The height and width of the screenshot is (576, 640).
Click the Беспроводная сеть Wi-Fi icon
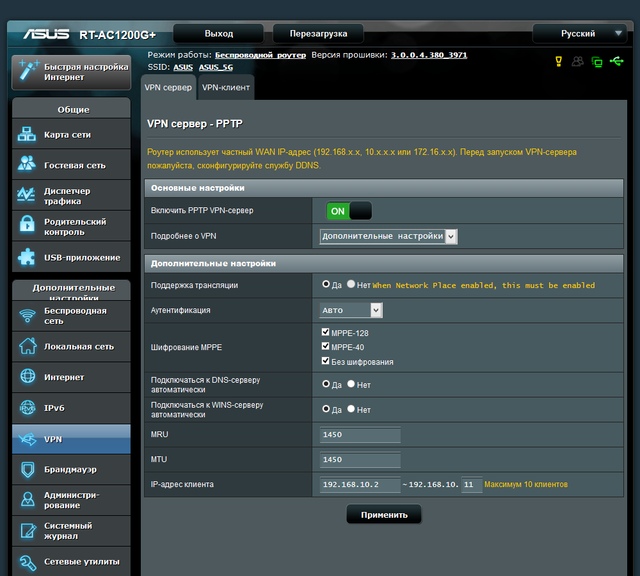(27, 316)
